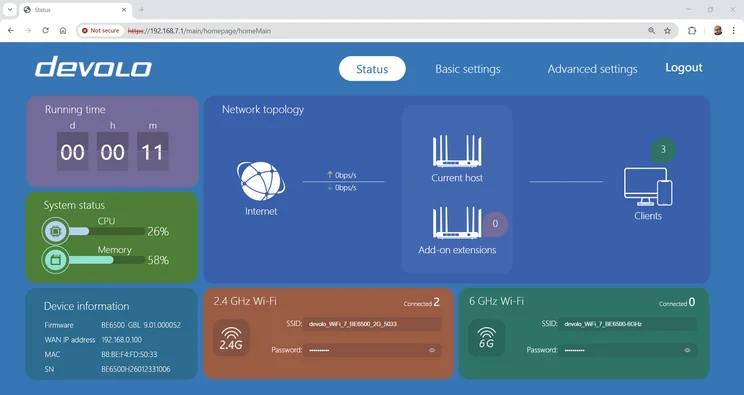Open the browser tab search dropdown
The height and width of the screenshot is (395, 744).
tap(9, 9)
